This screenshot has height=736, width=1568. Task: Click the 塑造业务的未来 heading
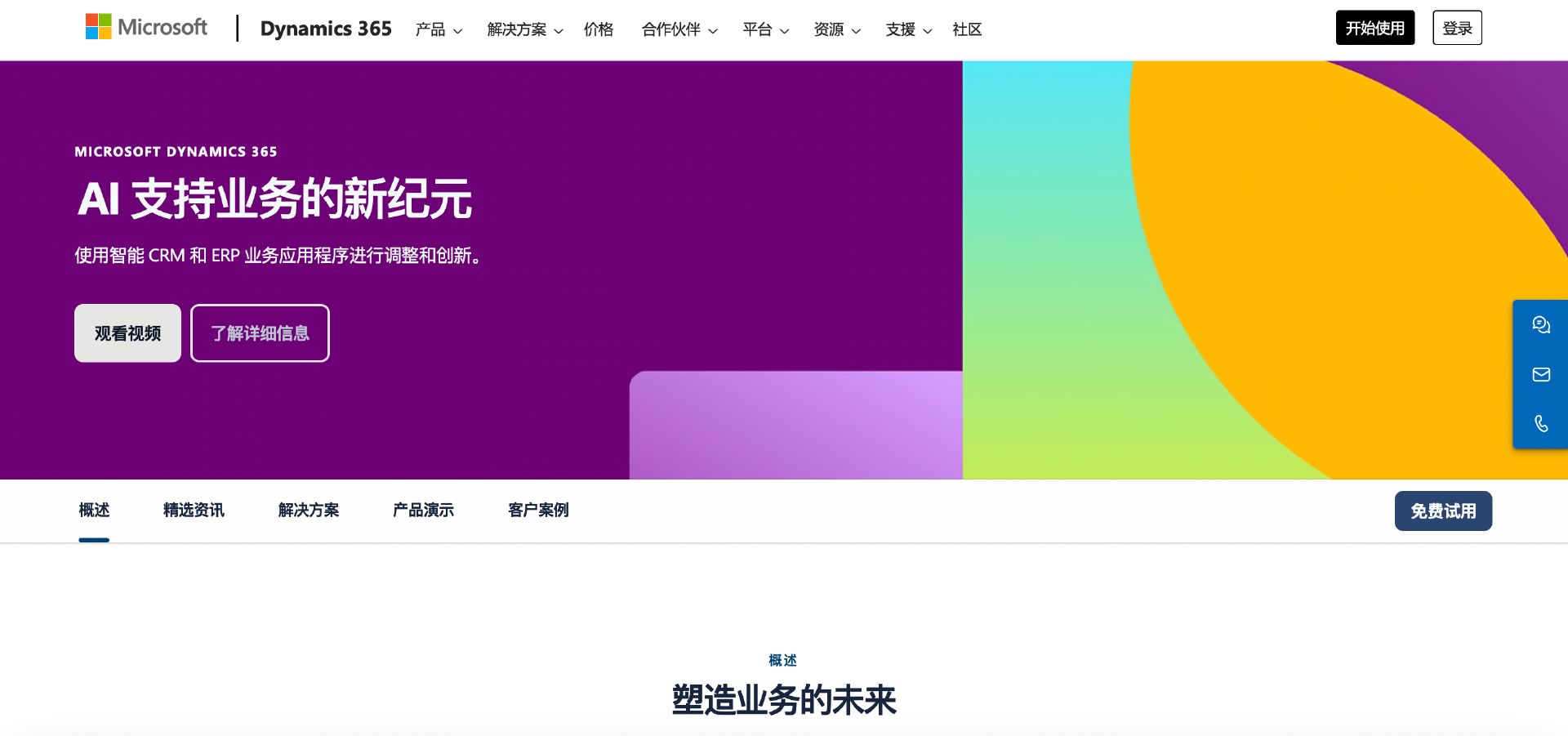(x=784, y=700)
